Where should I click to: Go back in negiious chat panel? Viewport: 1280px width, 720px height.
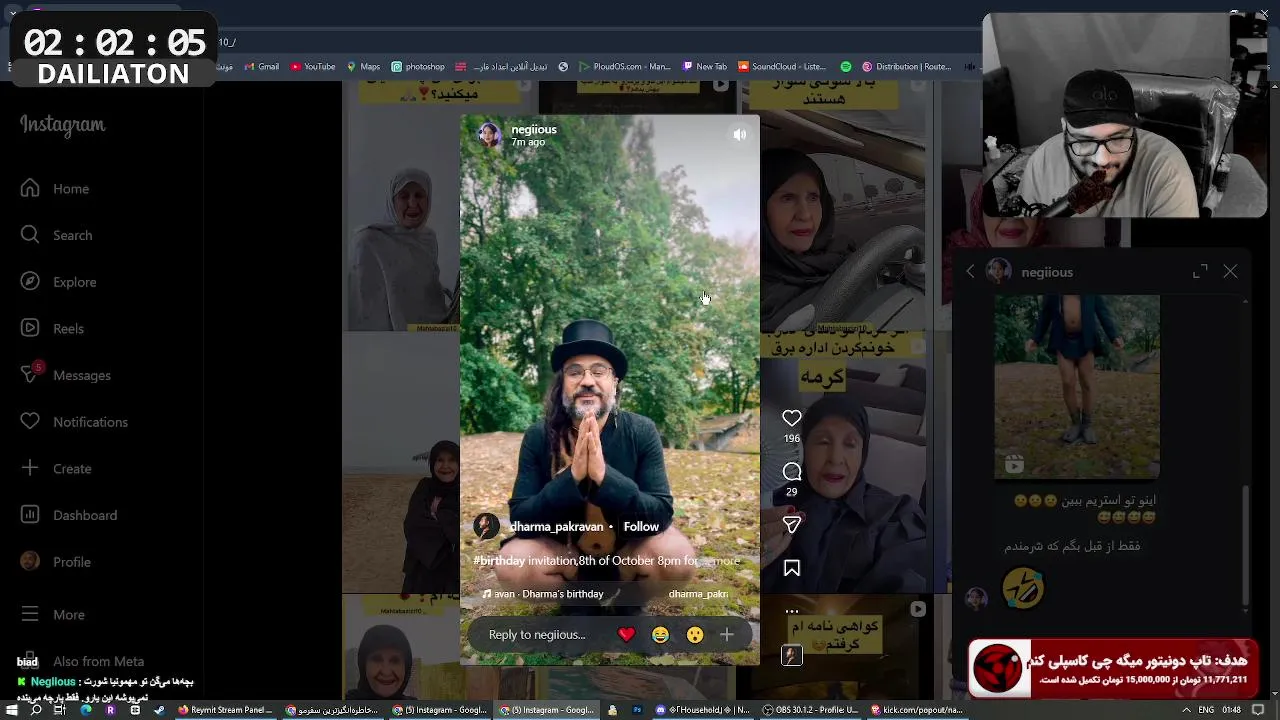(x=970, y=272)
